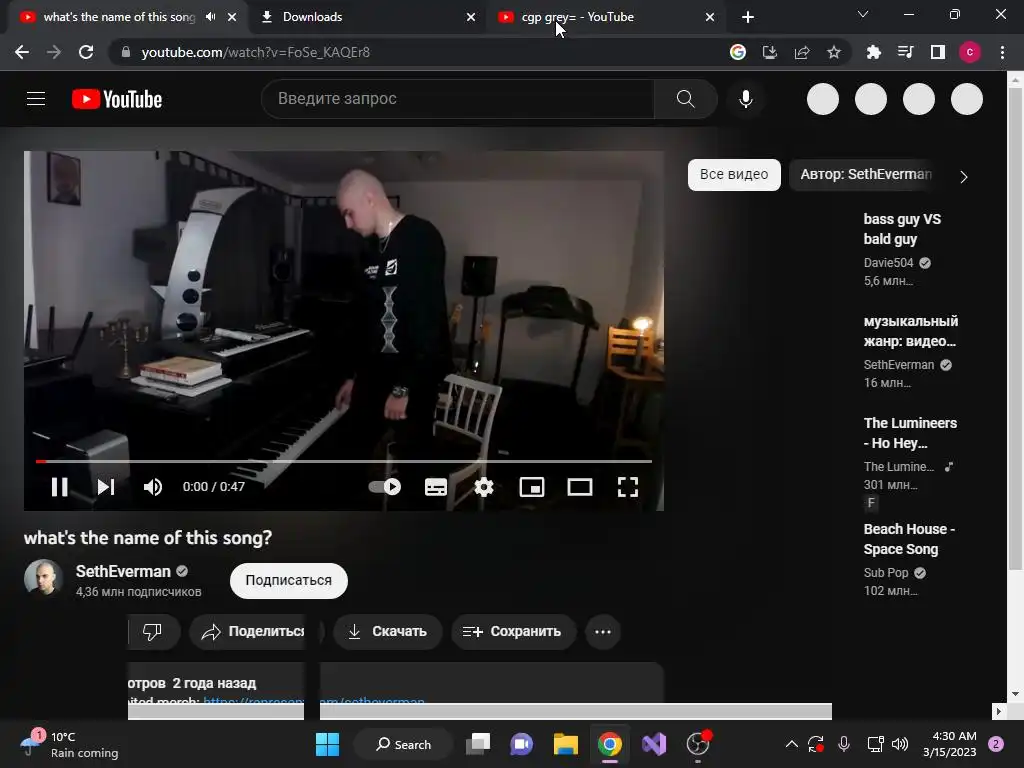The image size is (1024, 768).
Task: Click the address bar URL
Action: click(x=256, y=52)
